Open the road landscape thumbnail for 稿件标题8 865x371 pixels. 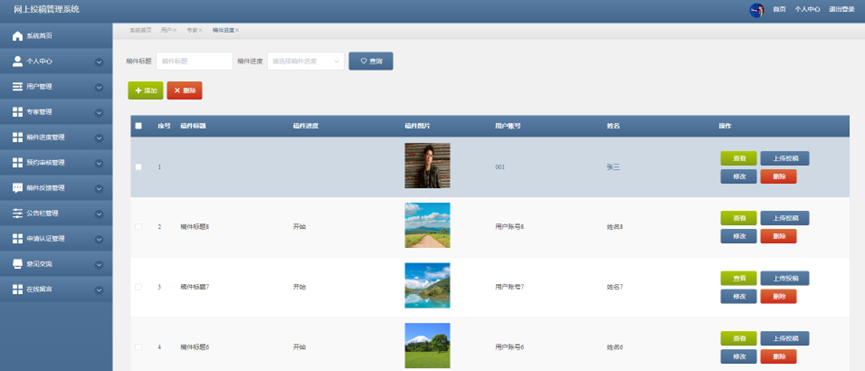(427, 225)
